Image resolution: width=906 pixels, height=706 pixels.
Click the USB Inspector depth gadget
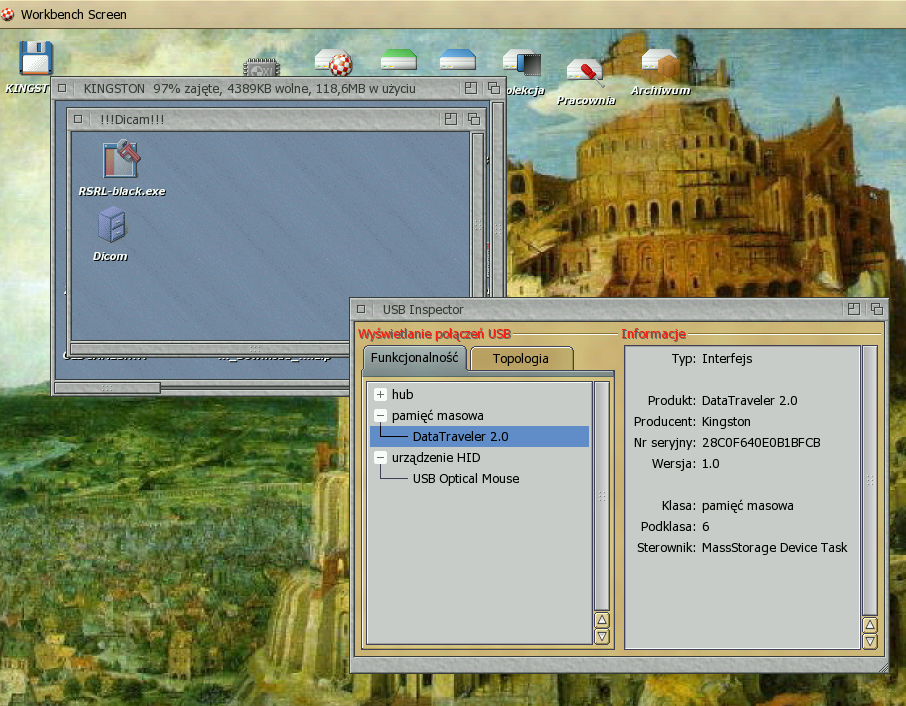(x=877, y=309)
